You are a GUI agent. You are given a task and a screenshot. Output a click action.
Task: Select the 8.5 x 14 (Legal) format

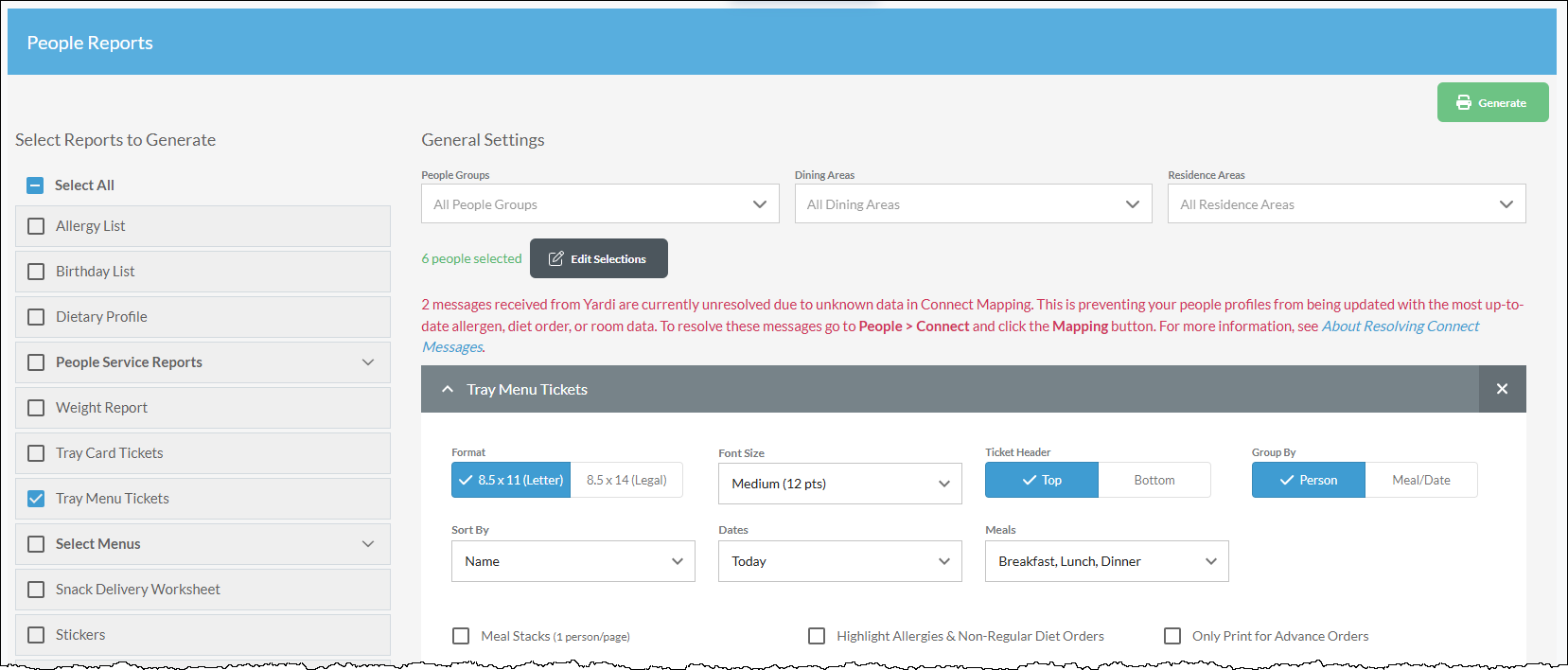pos(626,480)
